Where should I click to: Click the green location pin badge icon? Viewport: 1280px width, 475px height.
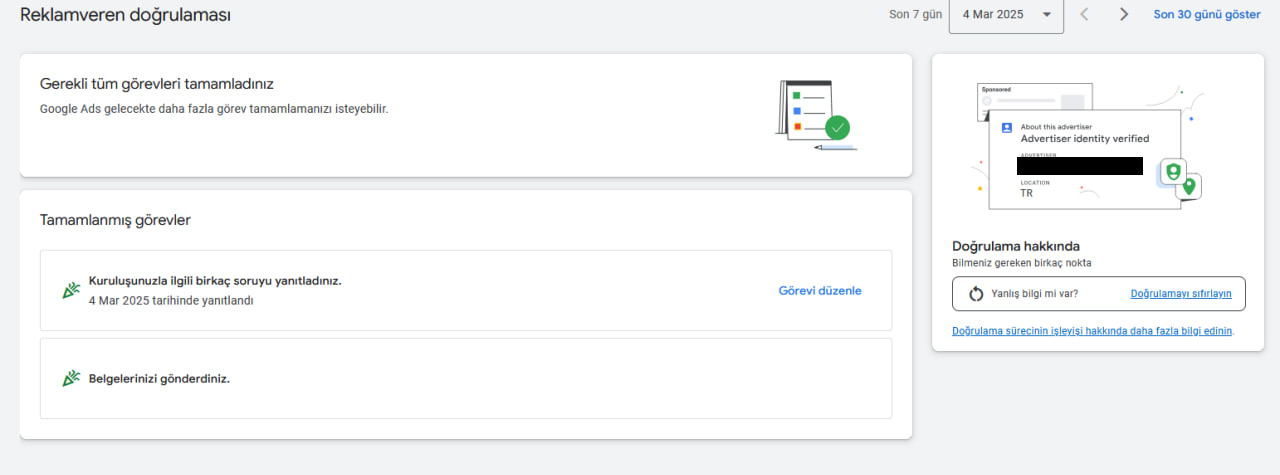[1189, 186]
